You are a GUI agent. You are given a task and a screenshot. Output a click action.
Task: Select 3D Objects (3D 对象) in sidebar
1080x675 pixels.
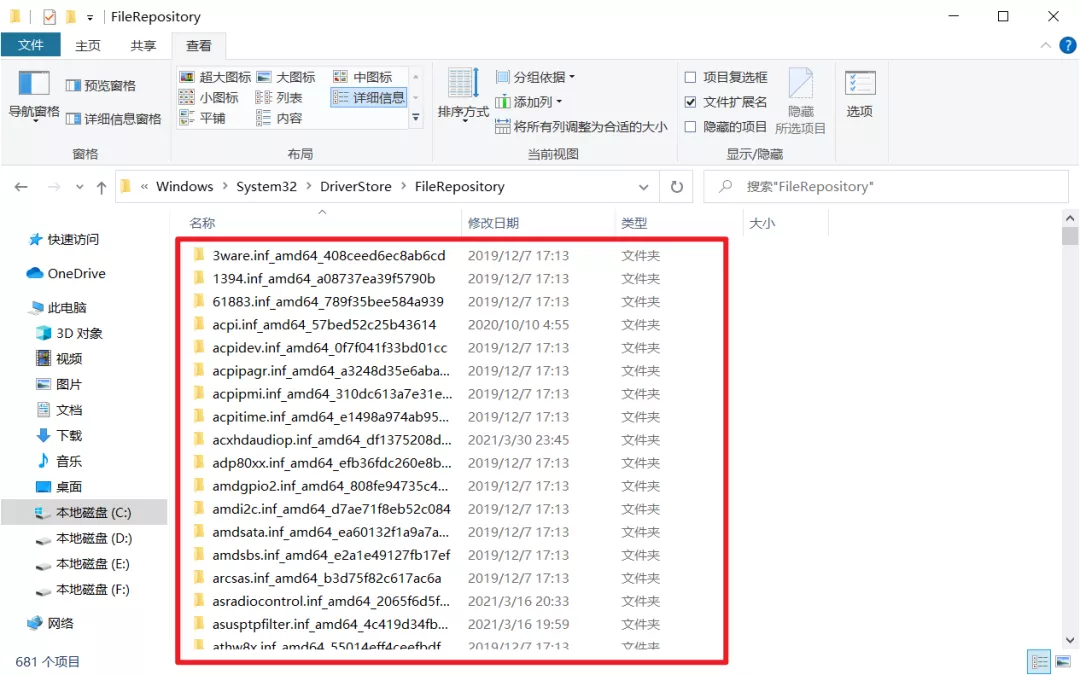click(x=70, y=333)
